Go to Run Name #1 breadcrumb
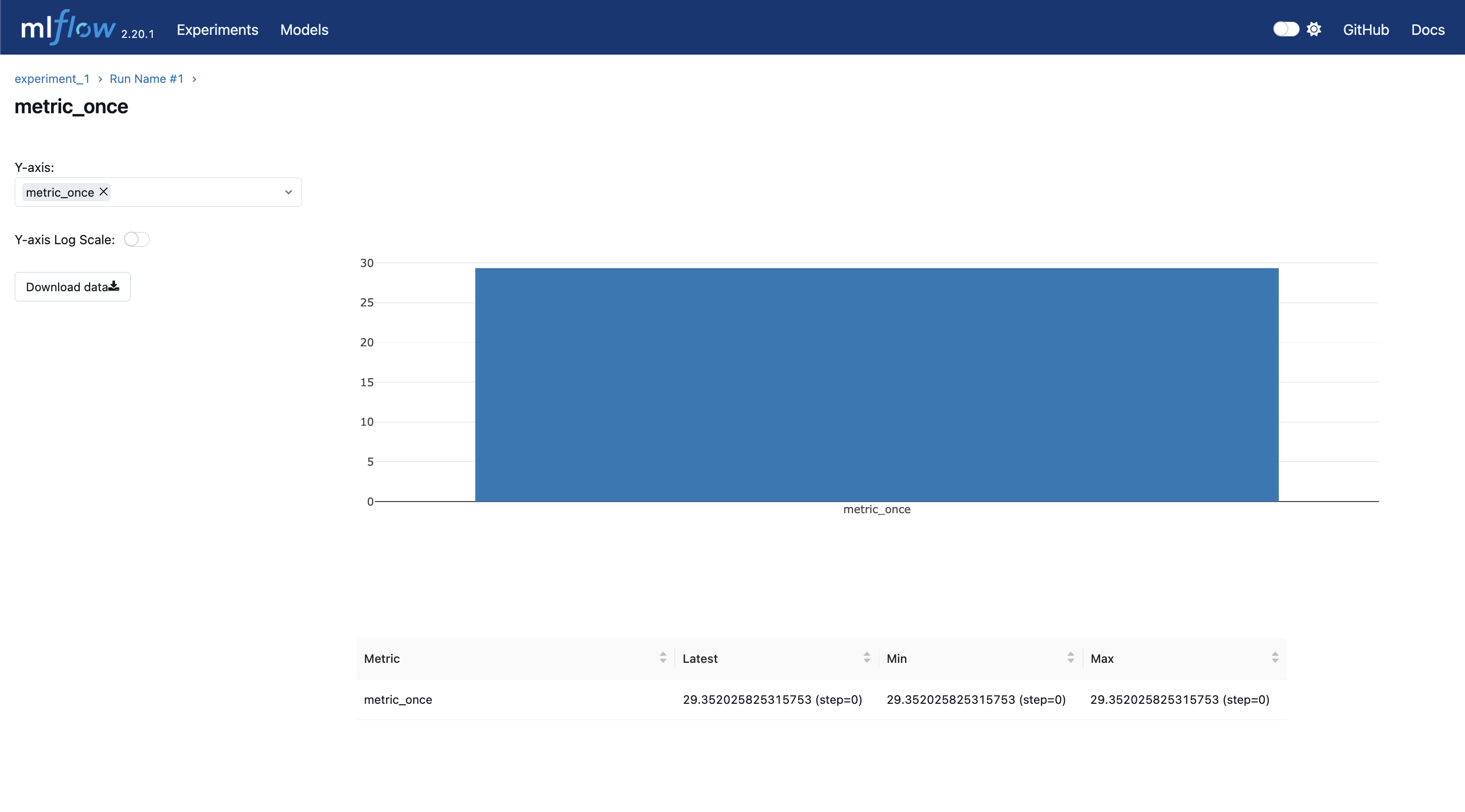The width and height of the screenshot is (1465, 812). click(x=147, y=79)
